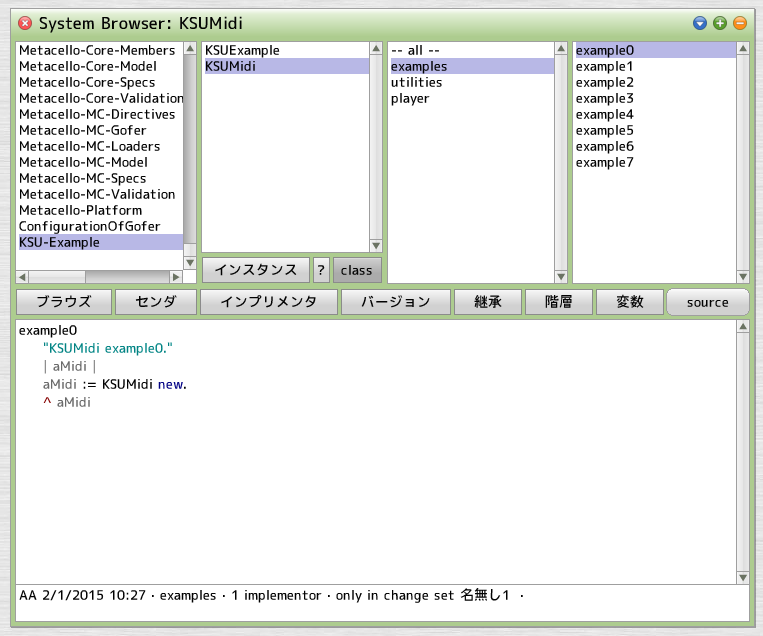Screen dimensions: 763x636
Task: Select Metacello-Core-Specs category
Action: point(100,82)
